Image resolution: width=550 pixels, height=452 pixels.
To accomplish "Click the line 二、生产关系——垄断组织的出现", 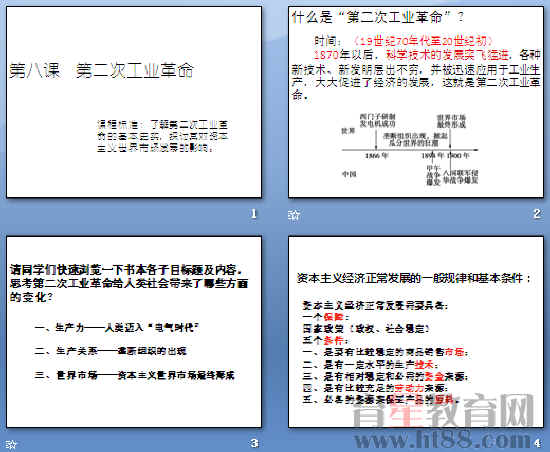I will (110, 351).
